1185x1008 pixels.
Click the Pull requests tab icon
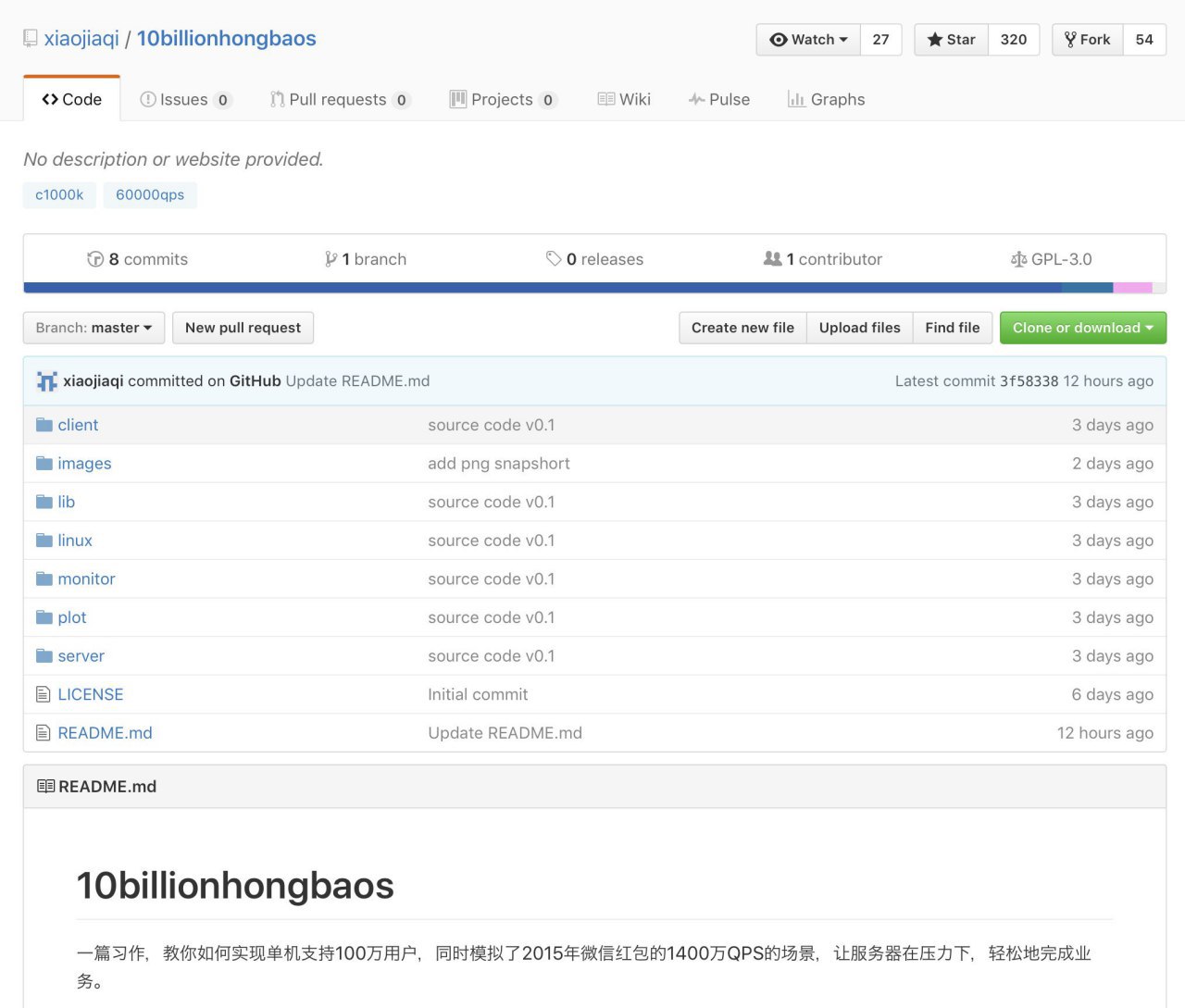coord(277,99)
